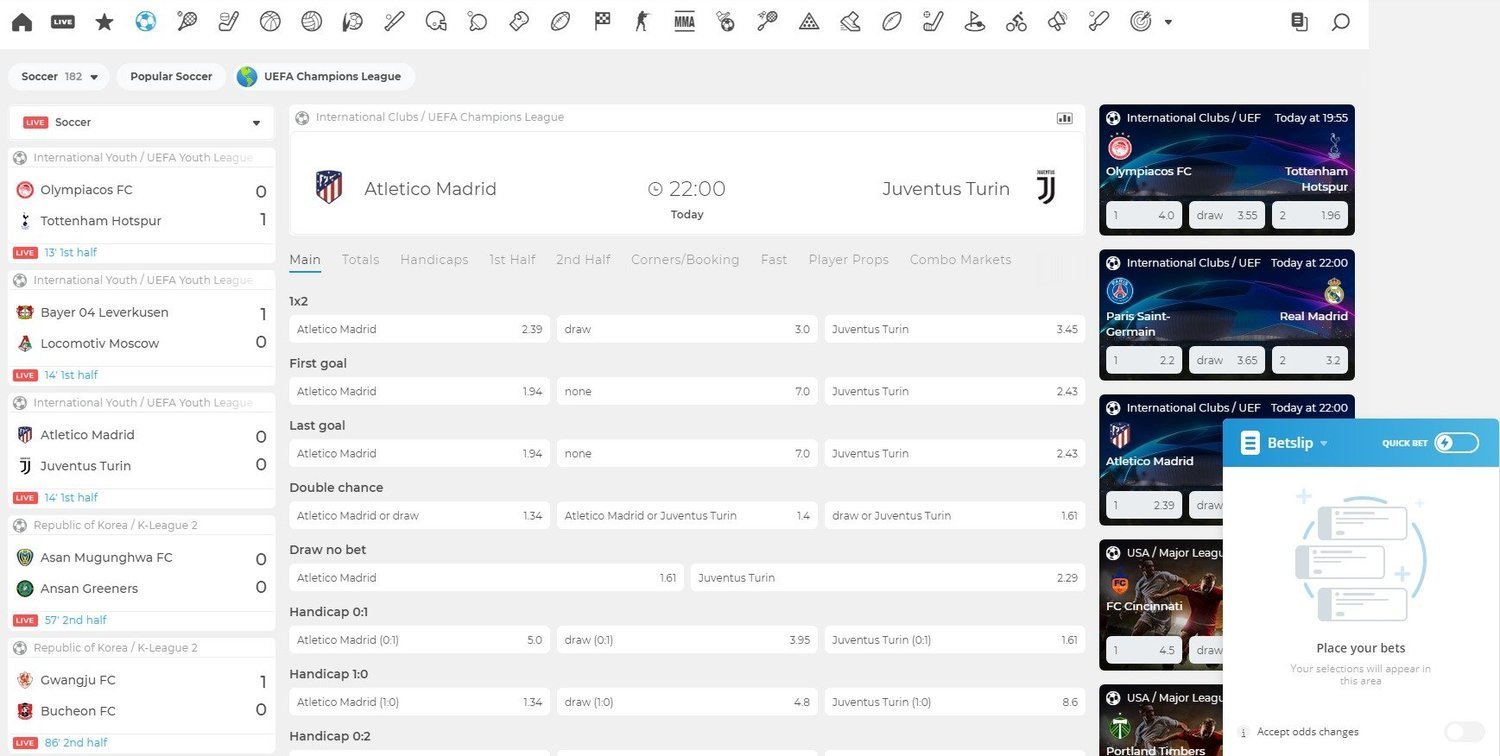Select the Cycling sport icon
Image resolution: width=1500 pixels, height=756 pixels.
tap(1016, 21)
